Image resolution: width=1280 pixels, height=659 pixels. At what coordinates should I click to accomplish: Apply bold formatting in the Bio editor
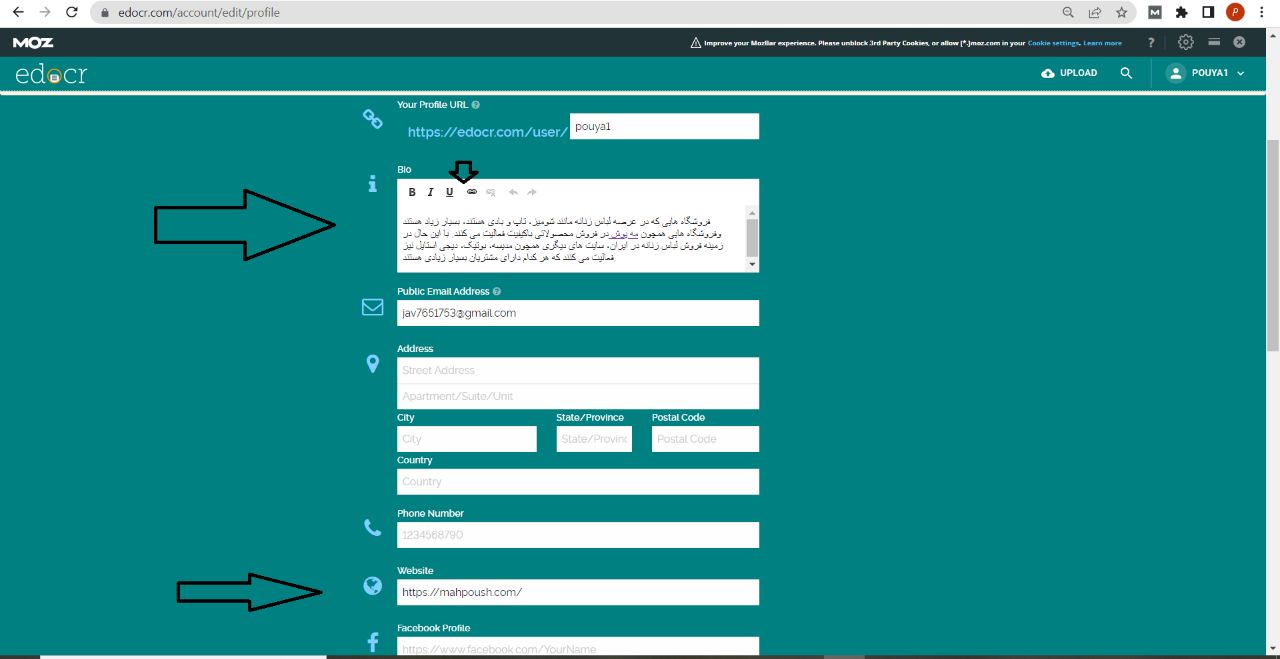(x=411, y=192)
